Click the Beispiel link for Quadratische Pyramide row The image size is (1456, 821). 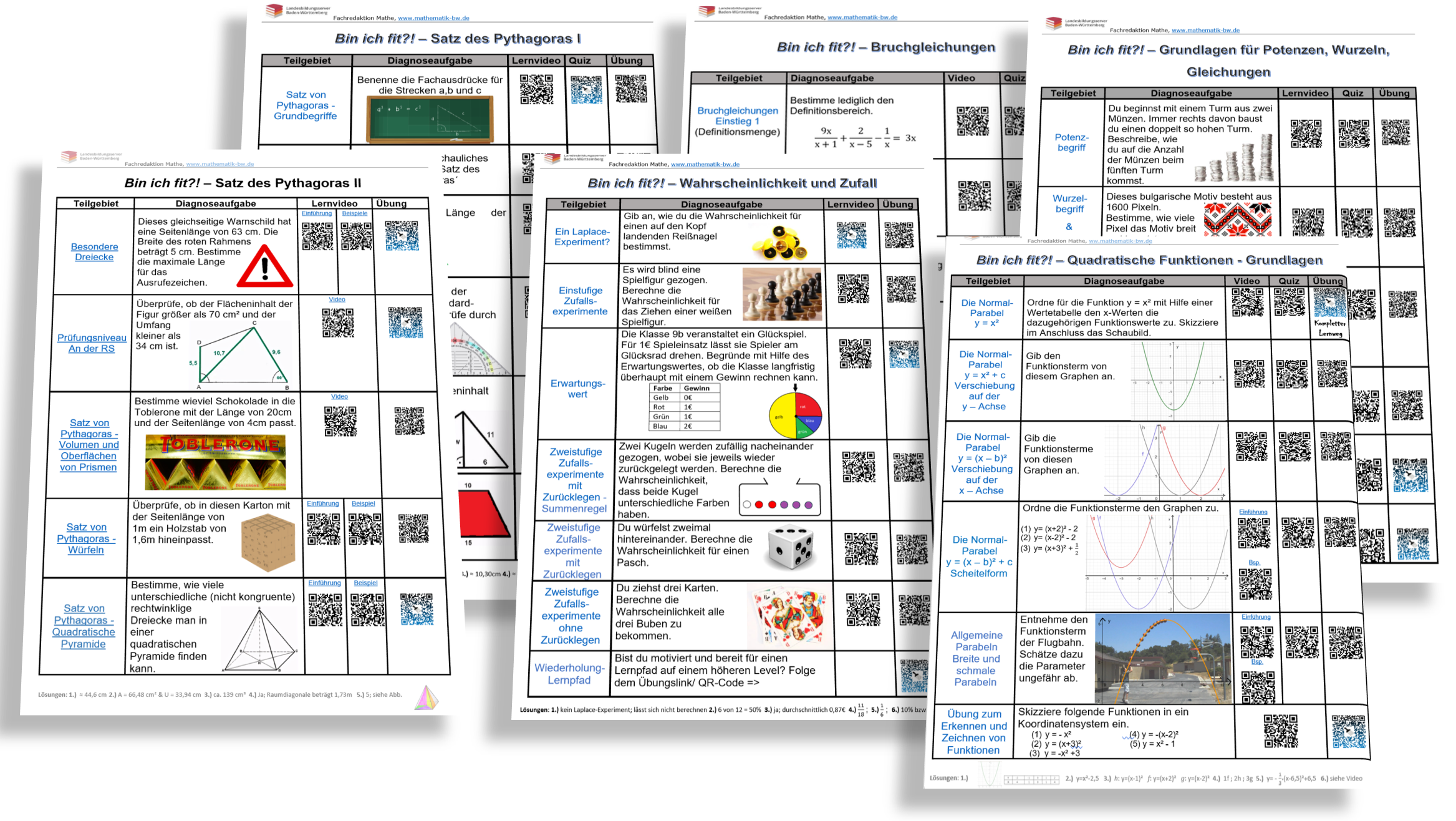366,583
